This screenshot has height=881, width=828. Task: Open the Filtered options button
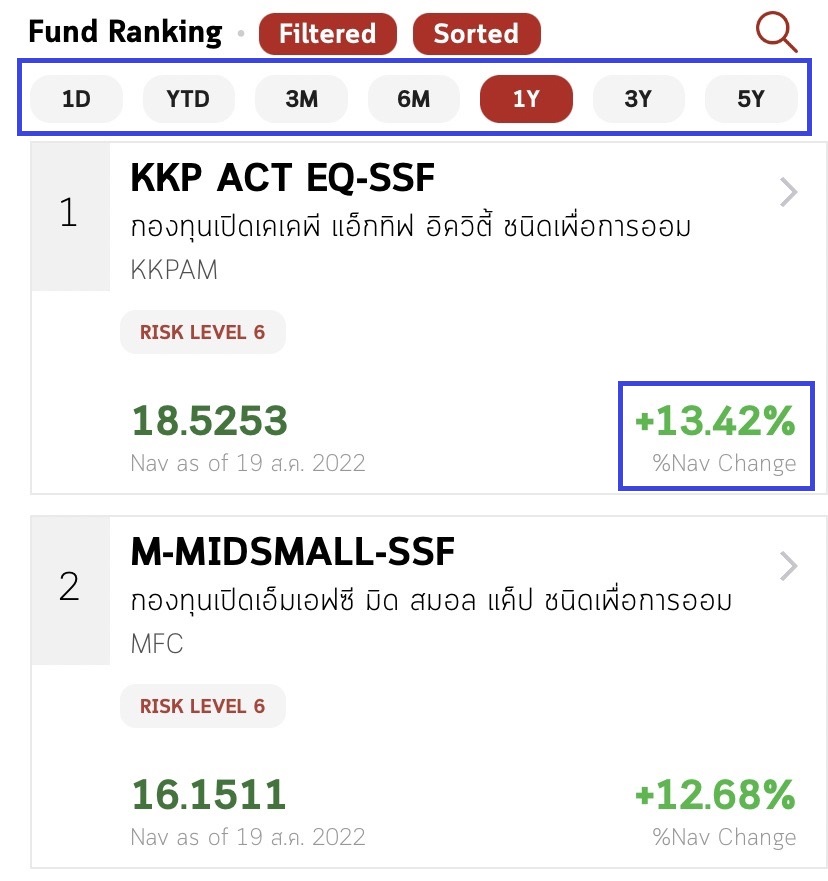click(x=327, y=34)
